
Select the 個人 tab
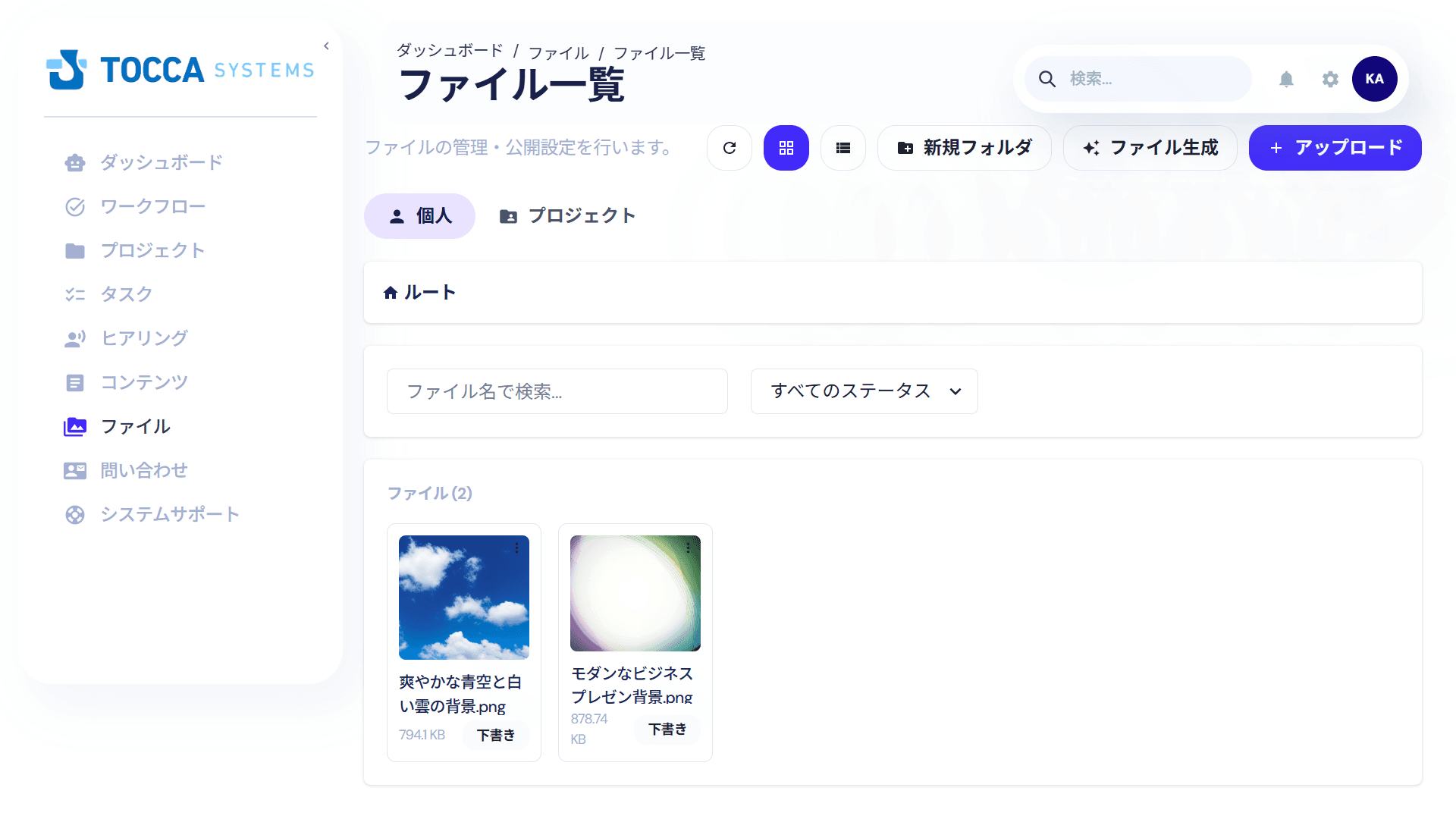coord(419,215)
